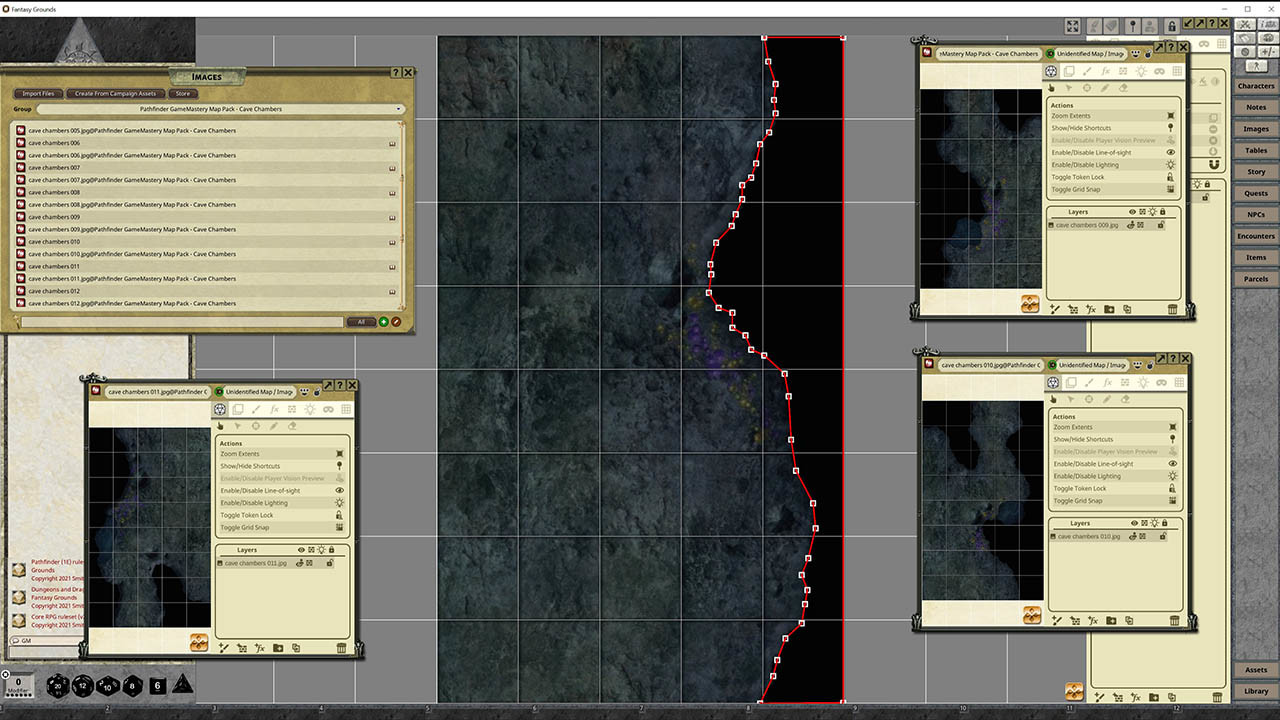Open the Encounters sidebar tab
The width and height of the screenshot is (1280, 720).
1256,236
